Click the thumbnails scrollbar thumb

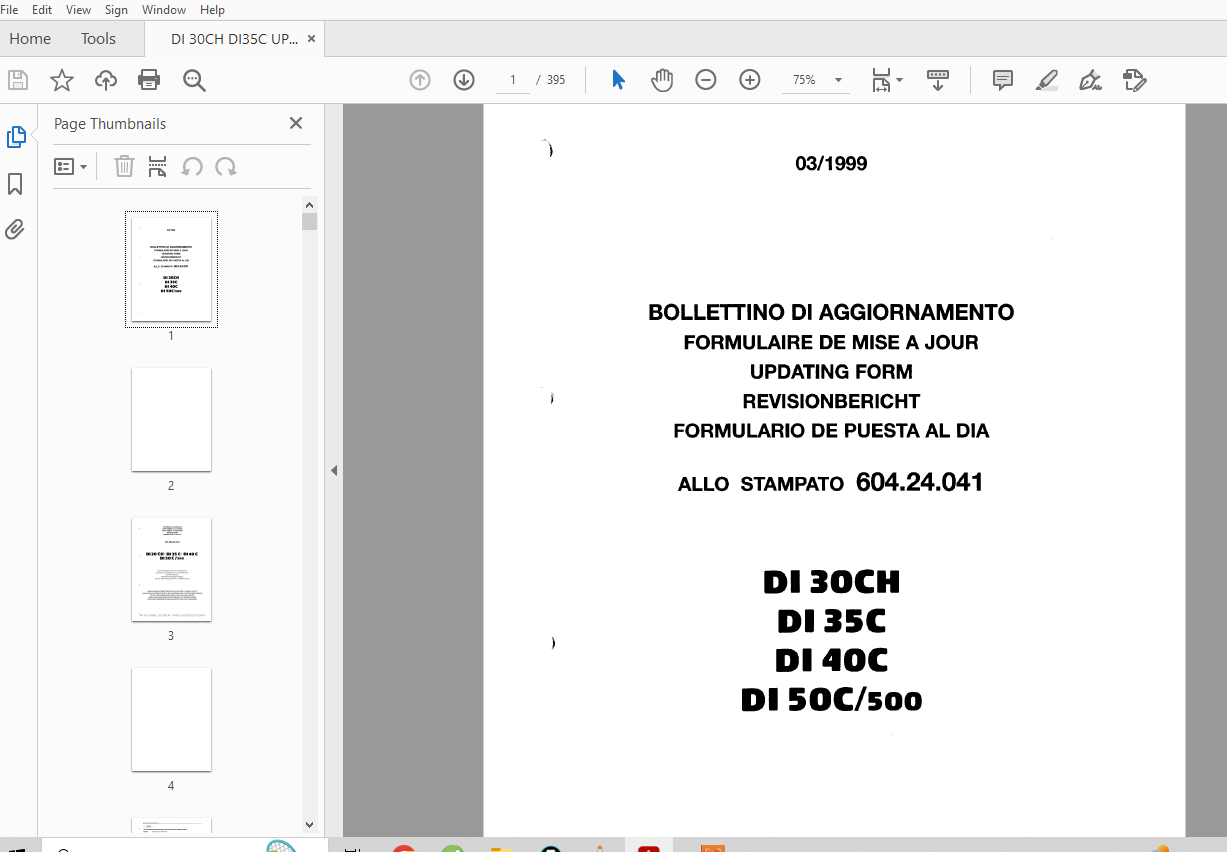[x=310, y=221]
